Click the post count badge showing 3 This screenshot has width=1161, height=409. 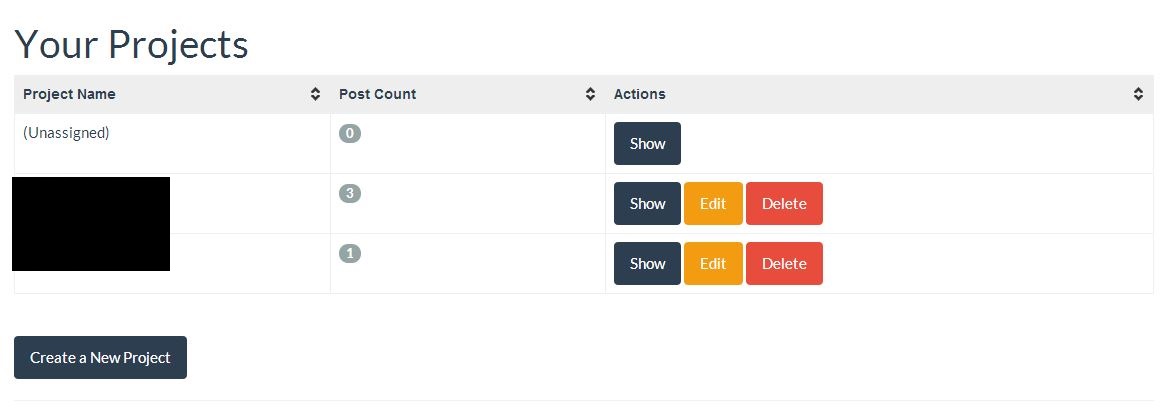[349, 193]
